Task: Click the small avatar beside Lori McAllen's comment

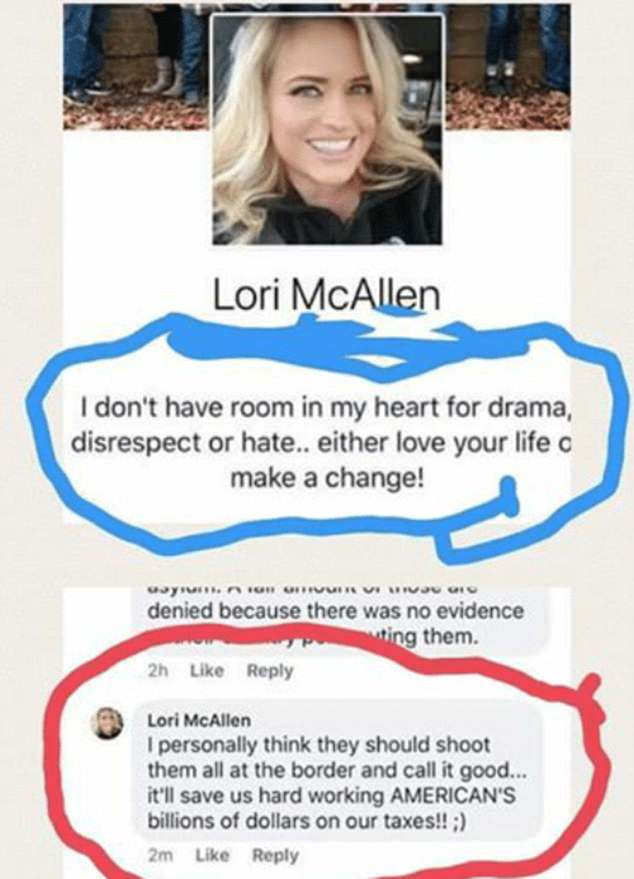Action: tap(107, 723)
